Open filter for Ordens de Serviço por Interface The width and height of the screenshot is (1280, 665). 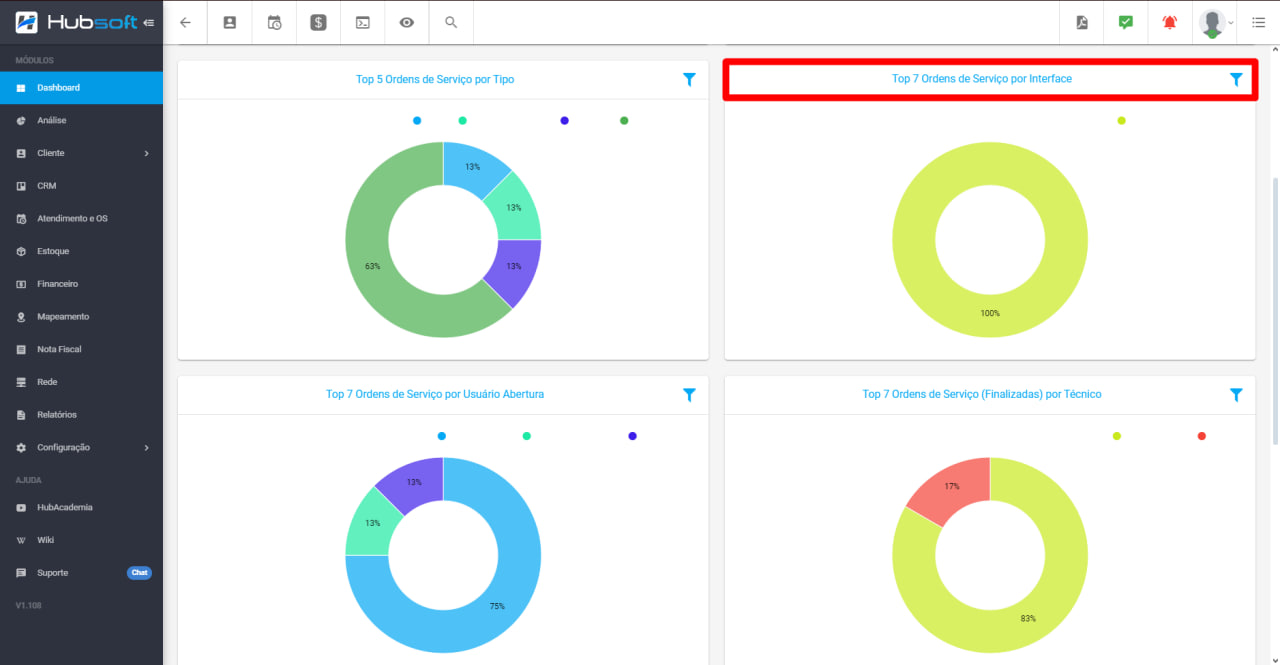click(x=1236, y=79)
